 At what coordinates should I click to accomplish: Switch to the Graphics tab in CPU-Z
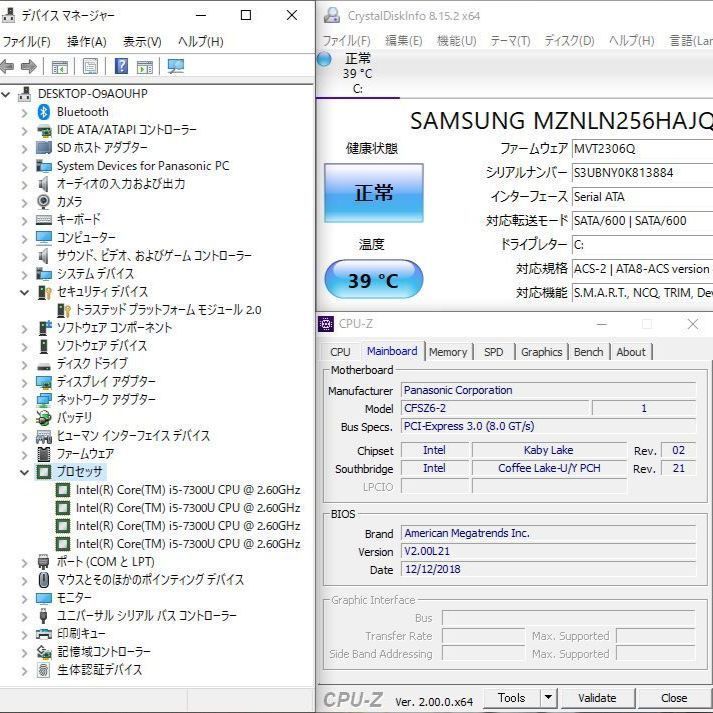[542, 352]
